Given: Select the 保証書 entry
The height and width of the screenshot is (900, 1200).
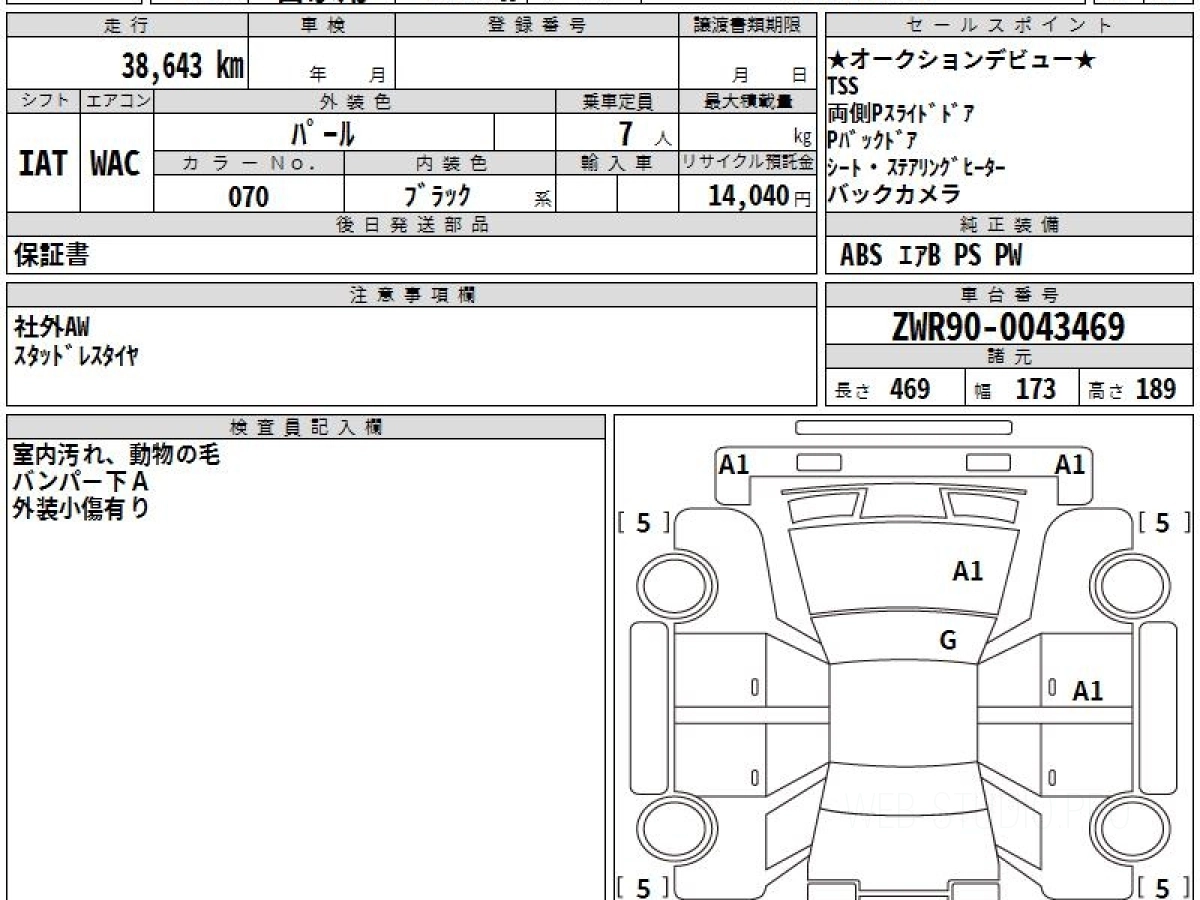Looking at the screenshot, I should pyautogui.click(x=51, y=256).
